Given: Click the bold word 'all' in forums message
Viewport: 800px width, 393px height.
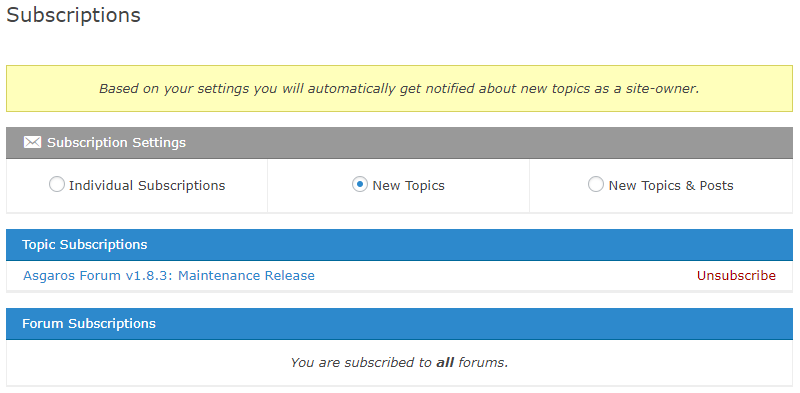Looking at the screenshot, I should 445,363.
